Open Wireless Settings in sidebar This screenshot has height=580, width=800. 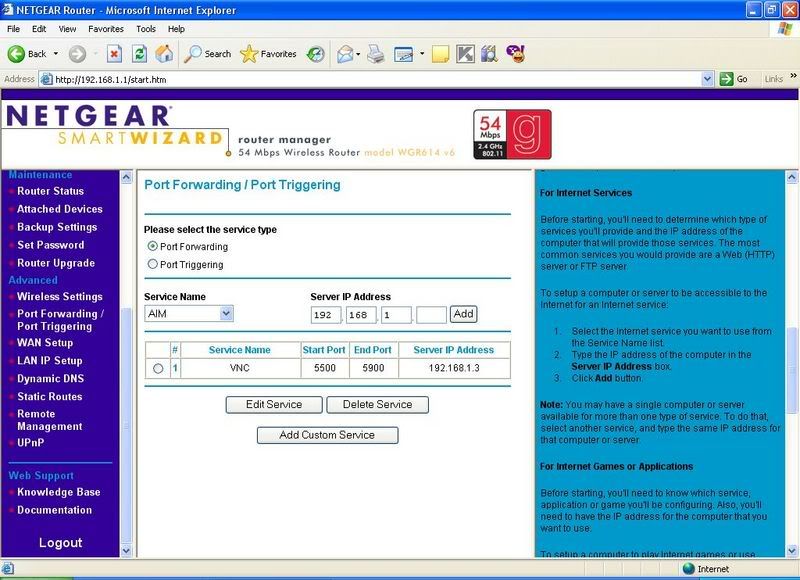pyautogui.click(x=60, y=296)
